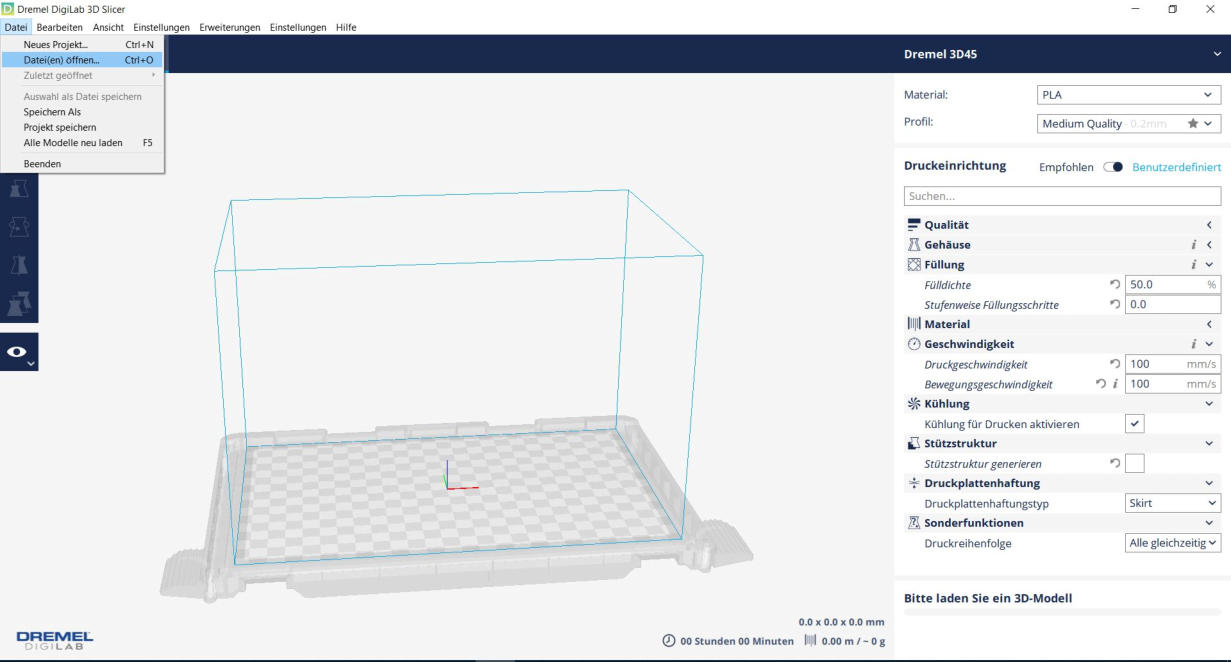1231x662 pixels.
Task: Open the Druckplattenhaftungstyp dropdown showing Skirt
Action: point(1173,503)
